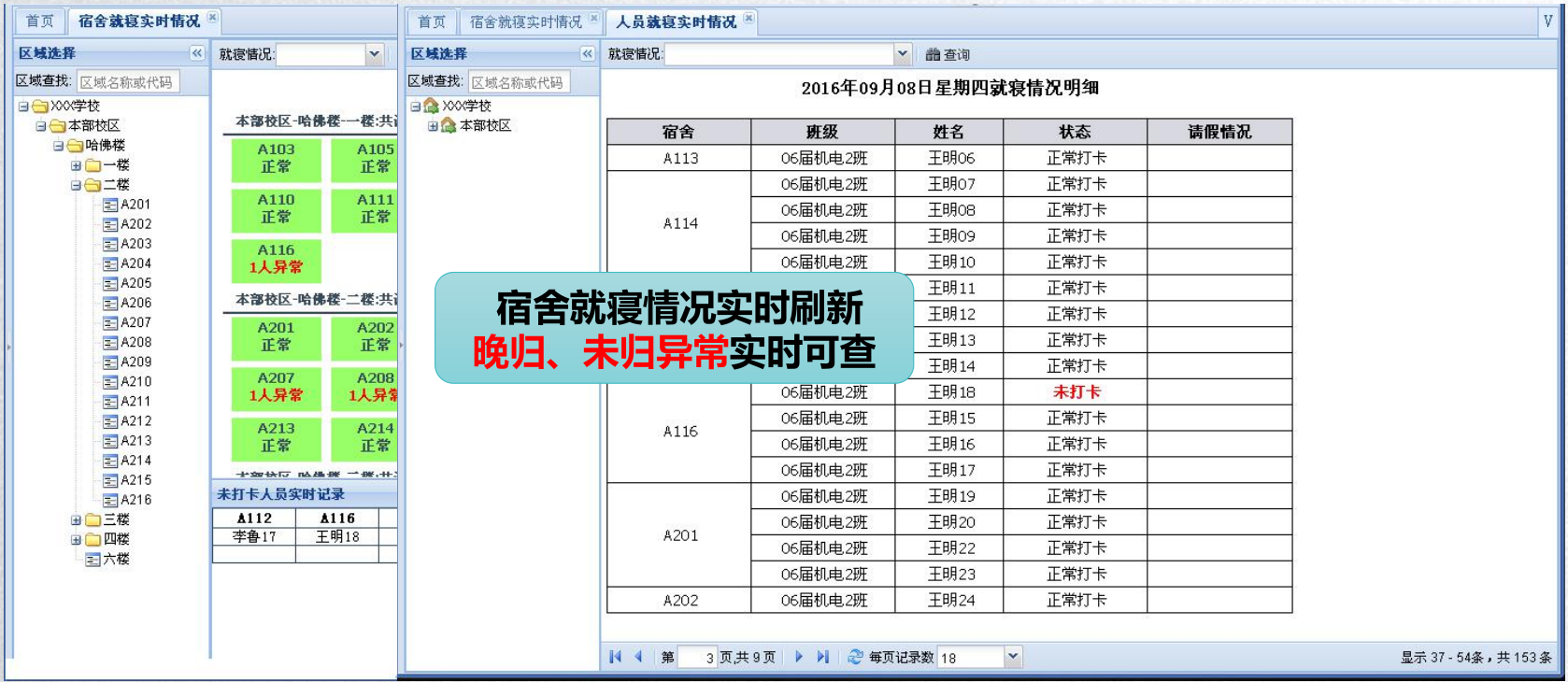
Task: Select room A216 in tree
Action: click(135, 500)
